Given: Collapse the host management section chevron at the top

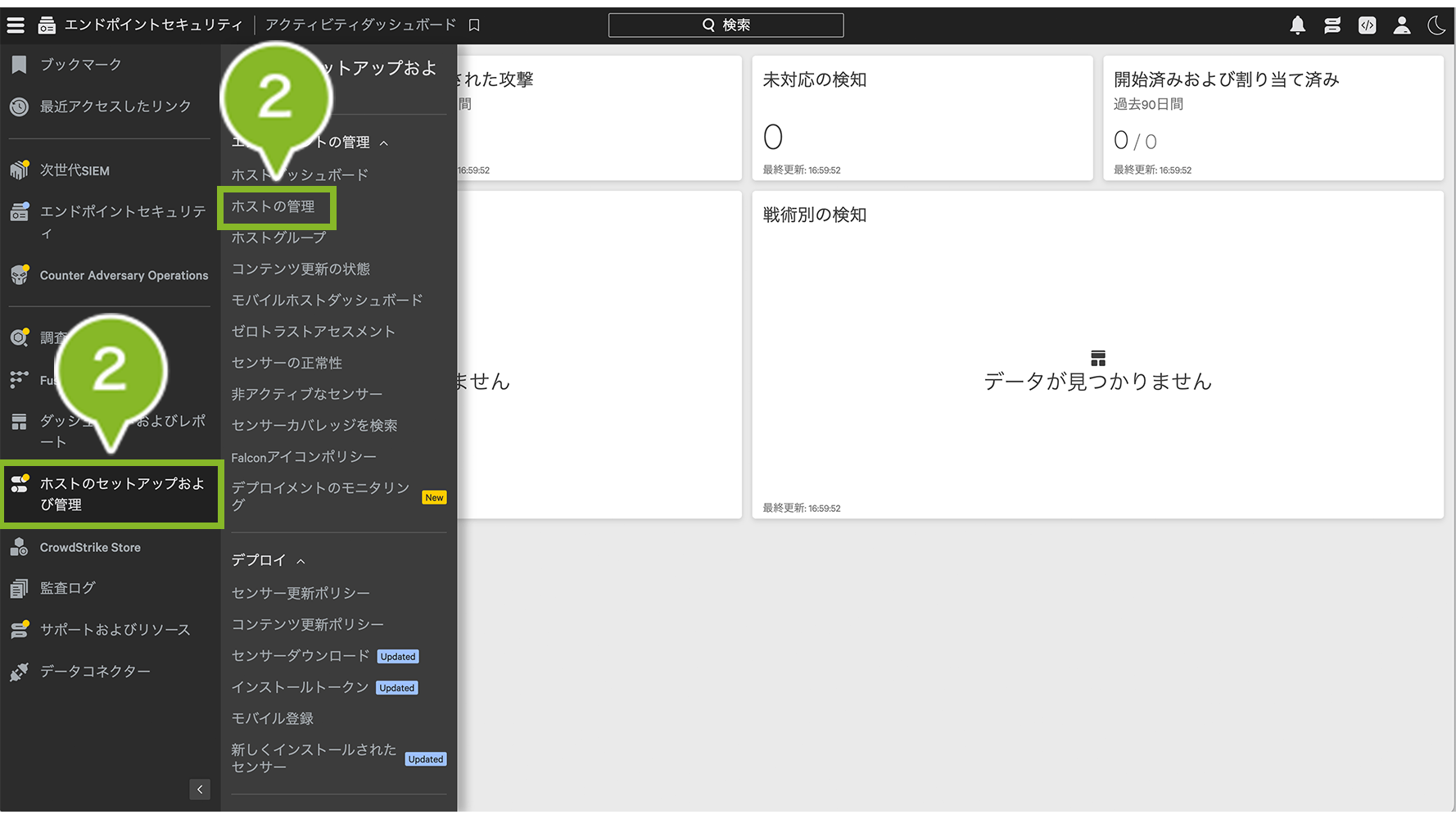Looking at the screenshot, I should pos(384,143).
